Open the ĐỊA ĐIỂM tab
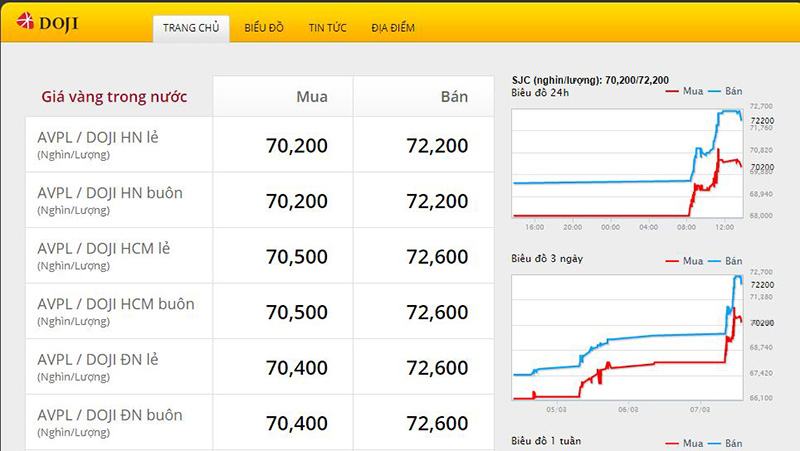The width and height of the screenshot is (800, 451). pyautogui.click(x=393, y=28)
